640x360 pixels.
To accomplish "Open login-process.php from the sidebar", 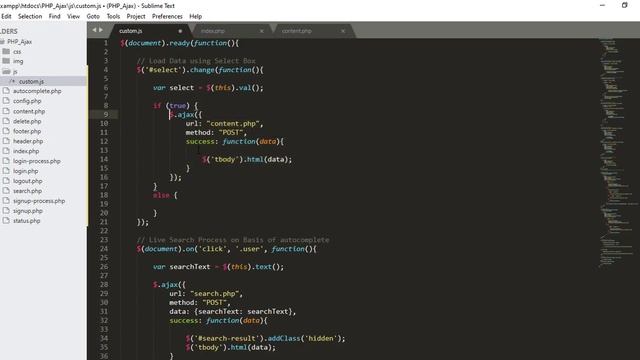I will pyautogui.click(x=37, y=161).
